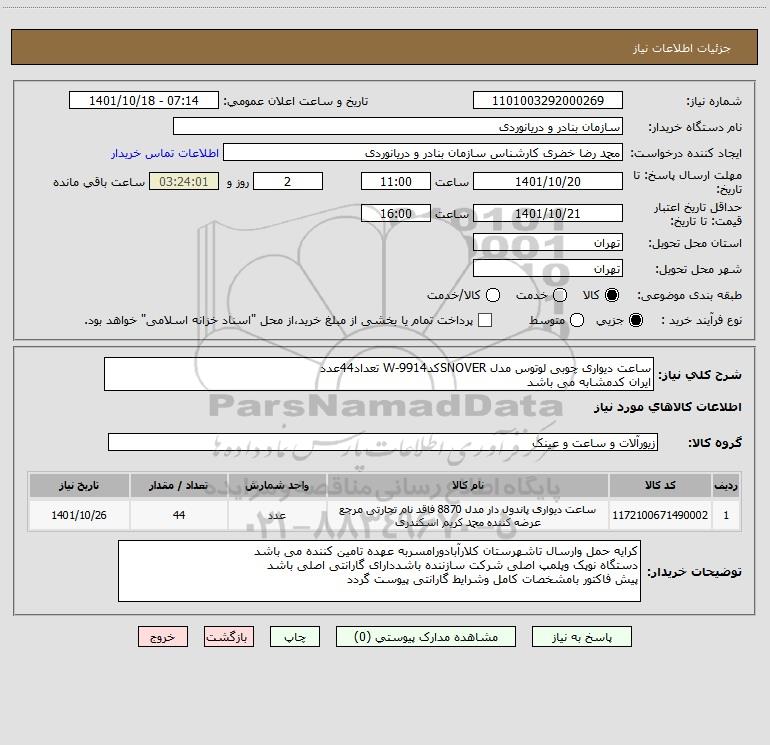Click row number cell 1

coord(726,515)
